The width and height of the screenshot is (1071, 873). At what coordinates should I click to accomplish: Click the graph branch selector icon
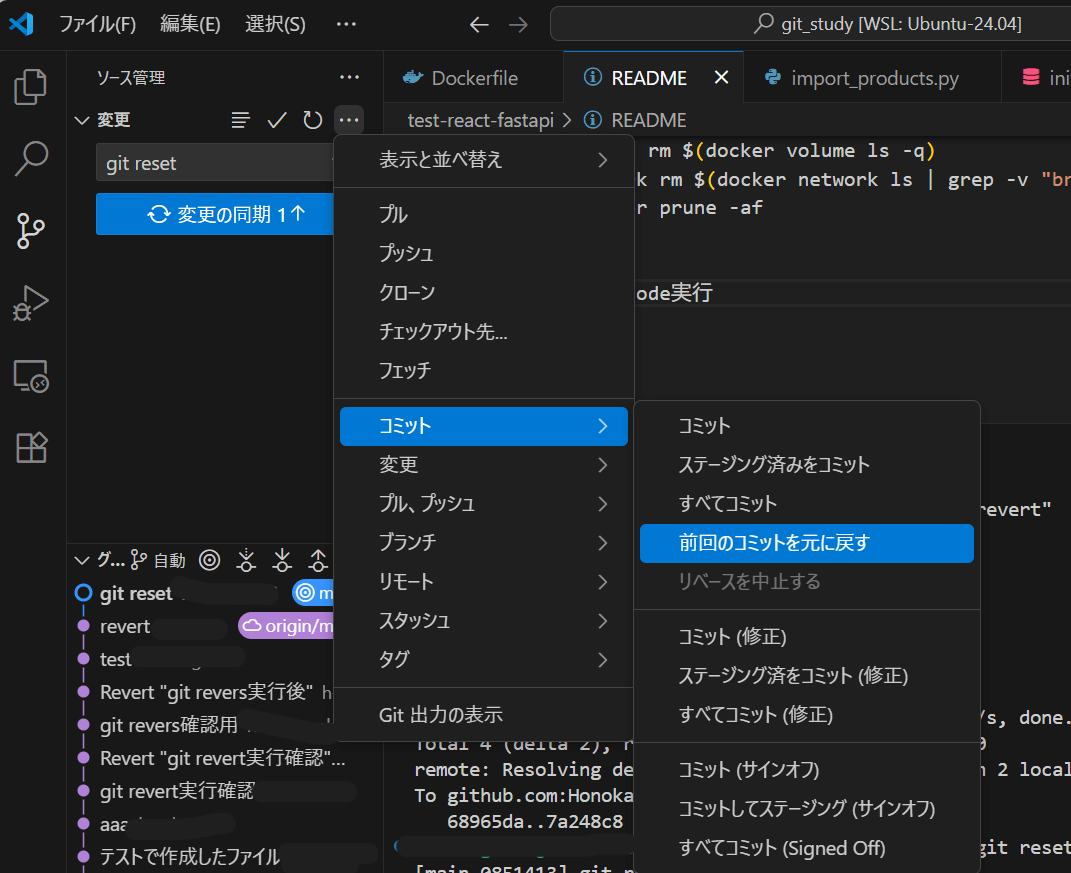[139, 560]
